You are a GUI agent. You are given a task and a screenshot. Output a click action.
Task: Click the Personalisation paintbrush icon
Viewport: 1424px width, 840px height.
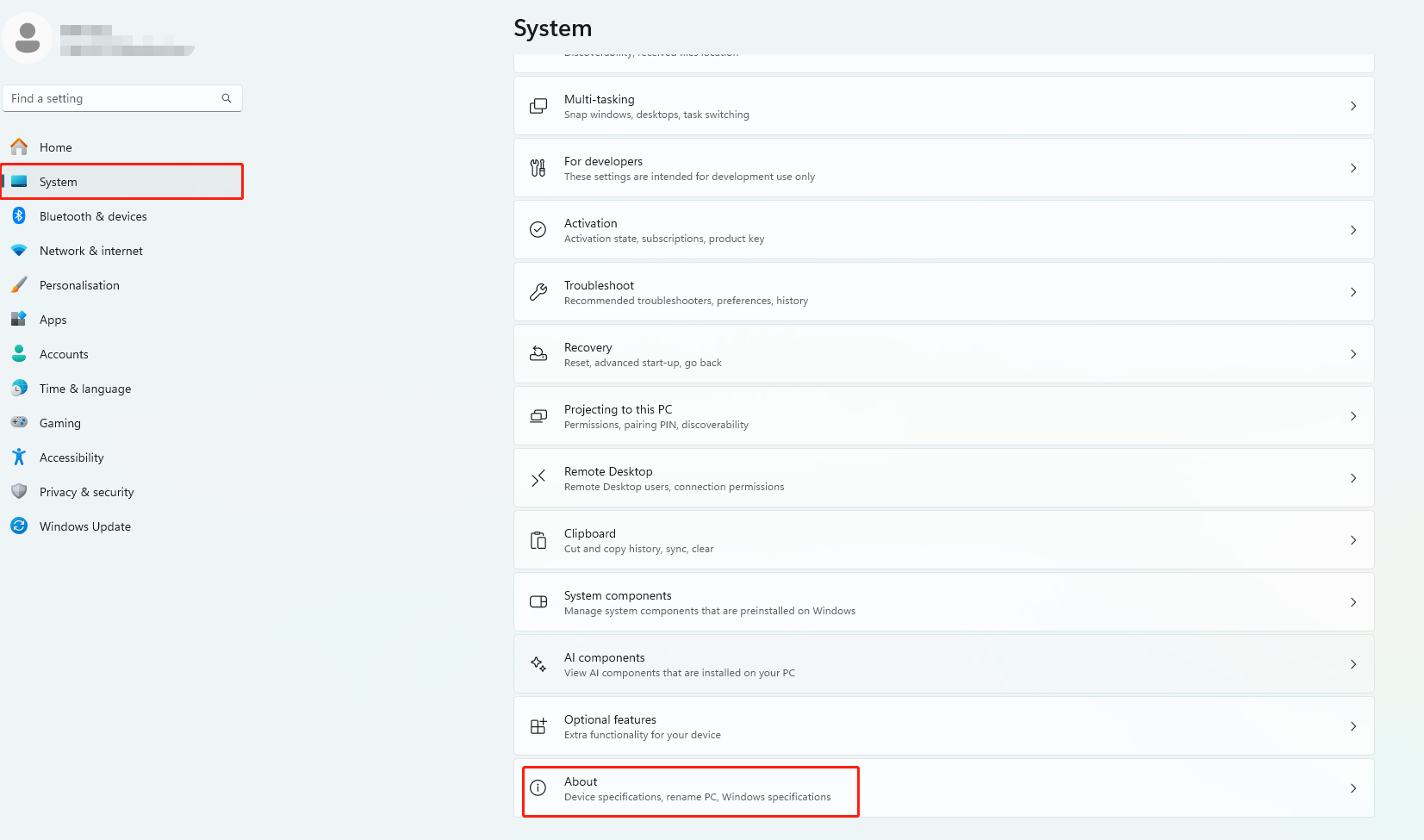19,284
